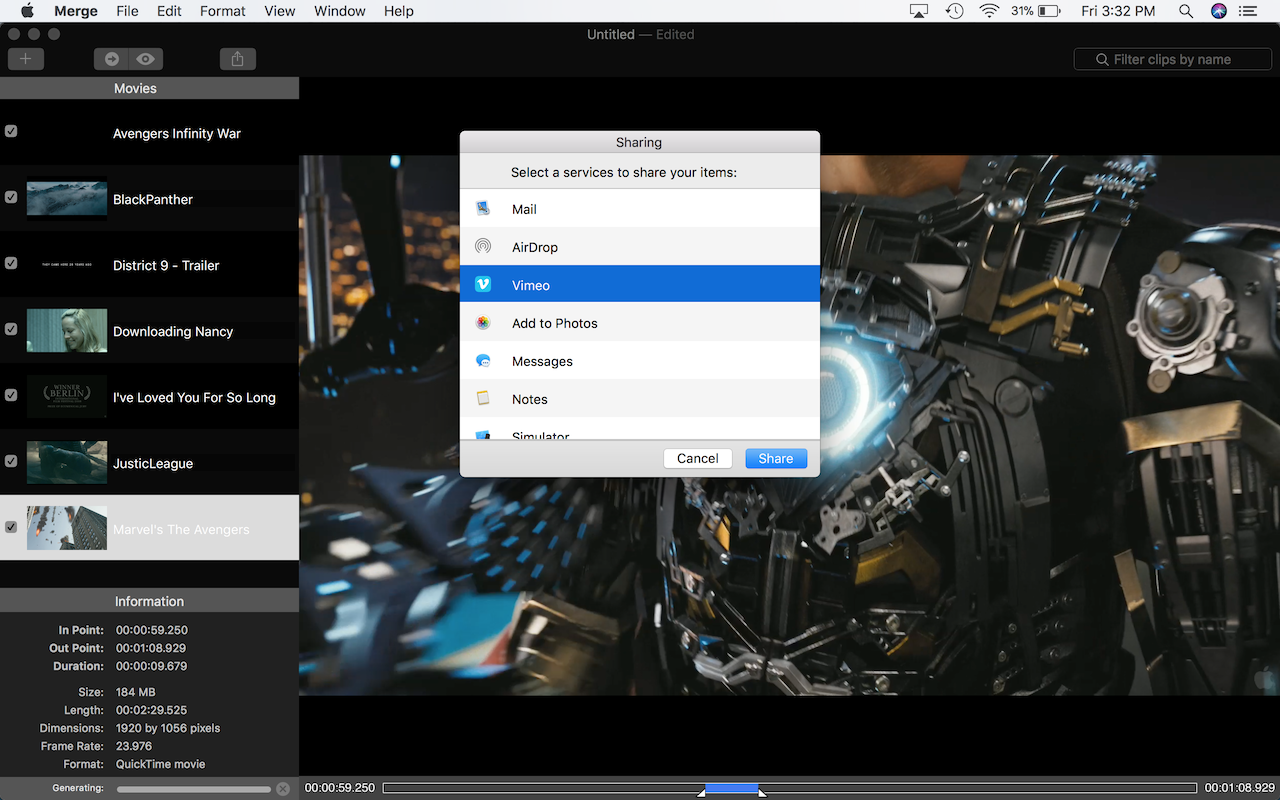Open the Help menu
1280x800 pixels.
(x=399, y=11)
